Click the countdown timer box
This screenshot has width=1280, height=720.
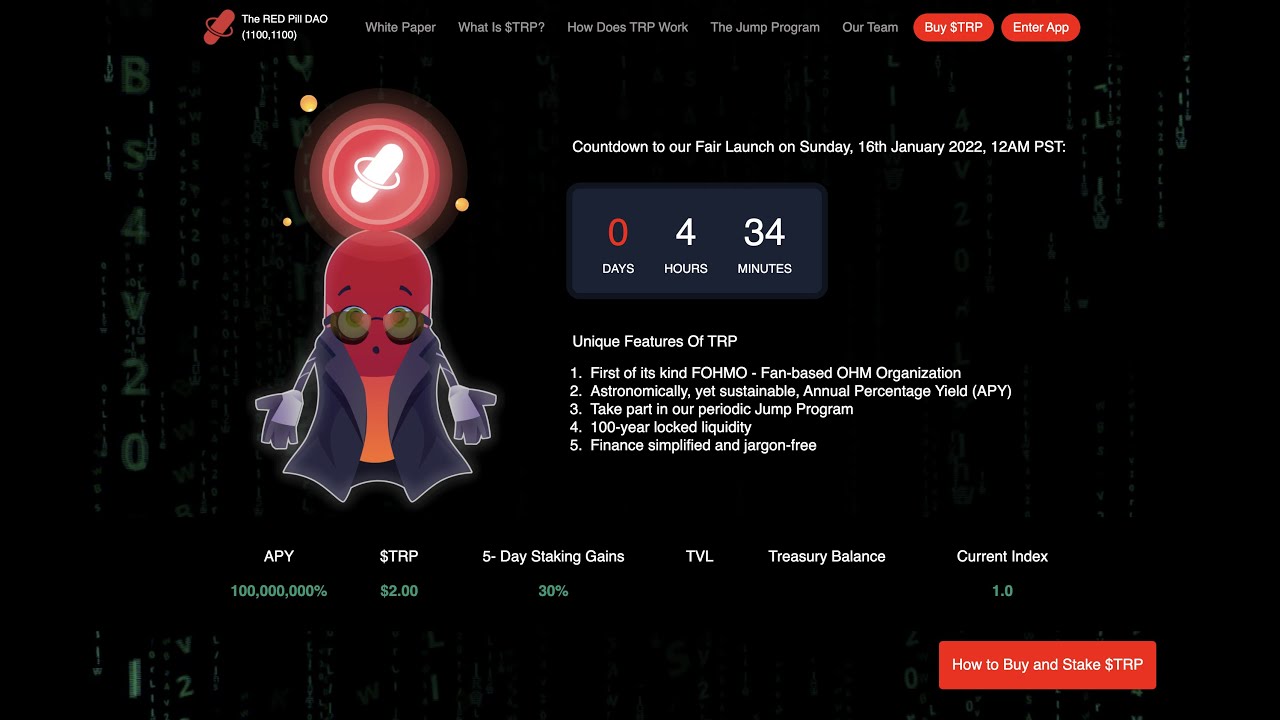tap(697, 241)
